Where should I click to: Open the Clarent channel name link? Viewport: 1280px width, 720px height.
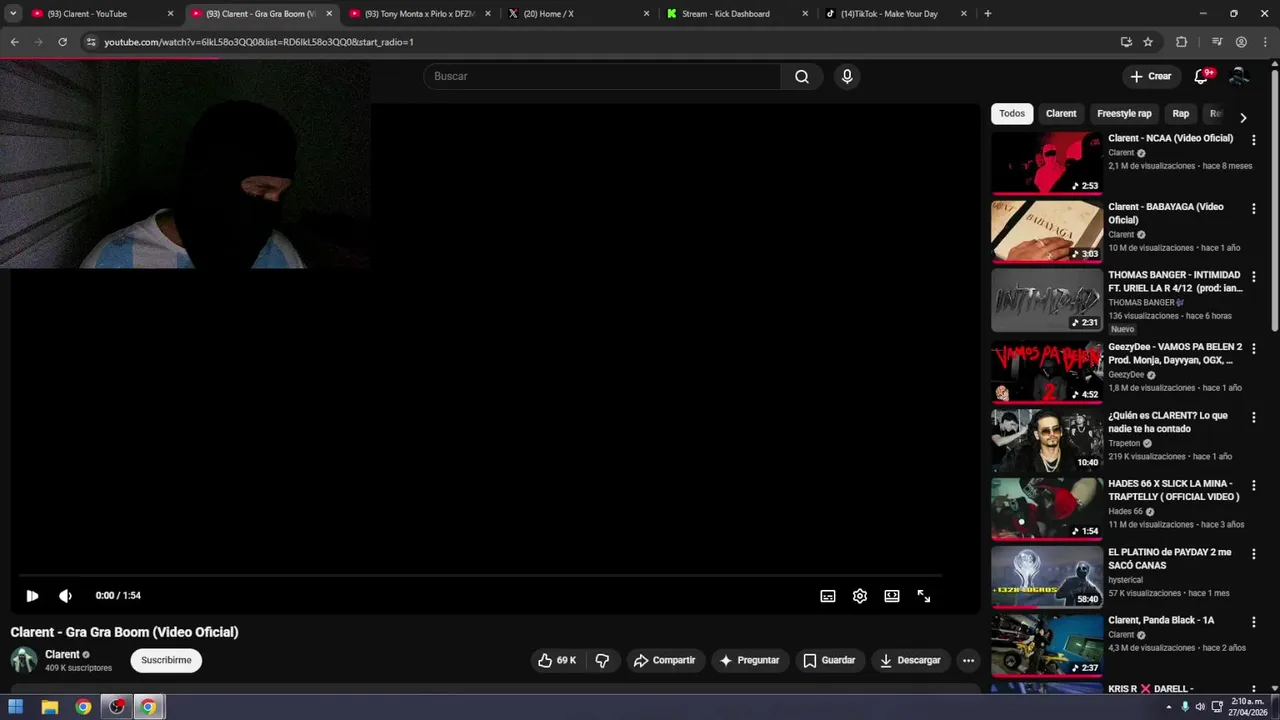pos(62,654)
